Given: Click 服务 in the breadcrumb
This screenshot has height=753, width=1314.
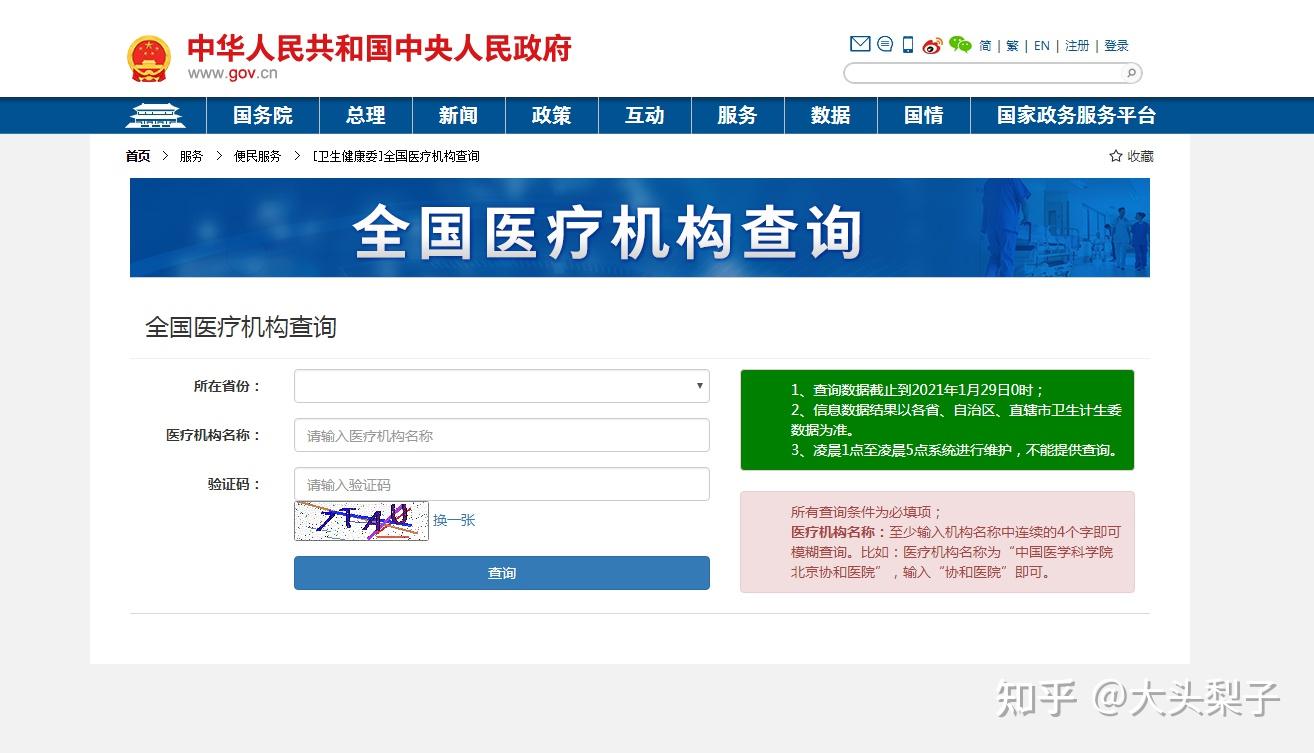Looking at the screenshot, I should coord(191,156).
